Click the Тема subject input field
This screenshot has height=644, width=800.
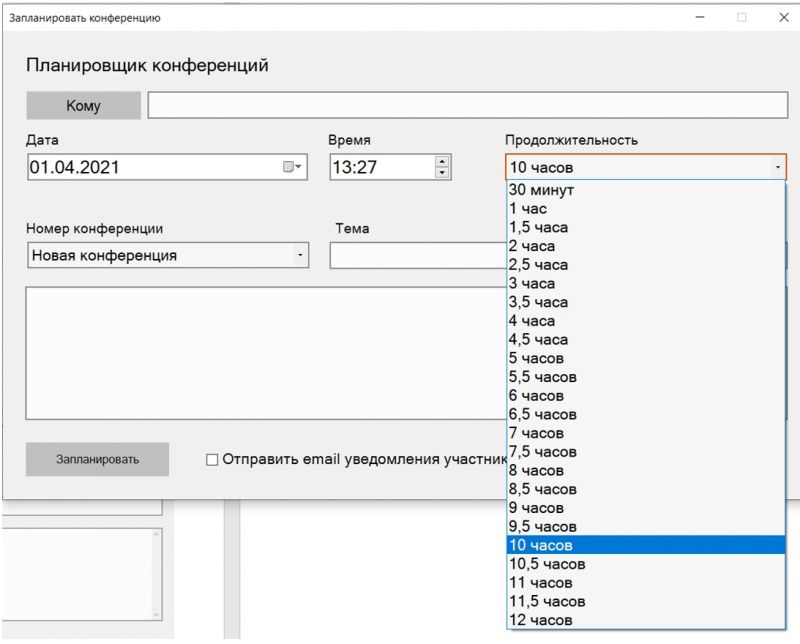tap(418, 255)
